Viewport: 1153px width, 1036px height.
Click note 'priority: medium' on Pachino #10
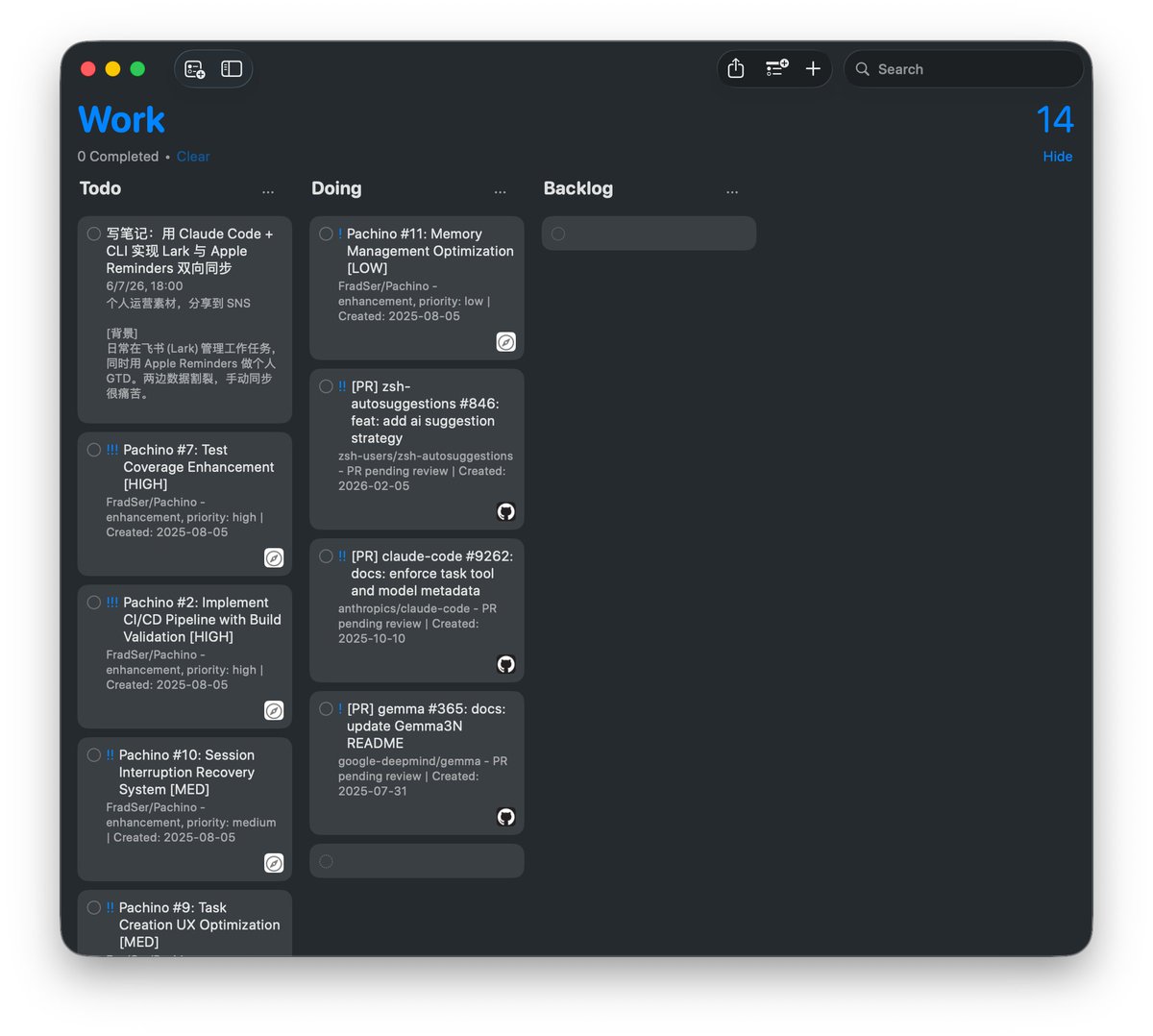tap(191, 823)
